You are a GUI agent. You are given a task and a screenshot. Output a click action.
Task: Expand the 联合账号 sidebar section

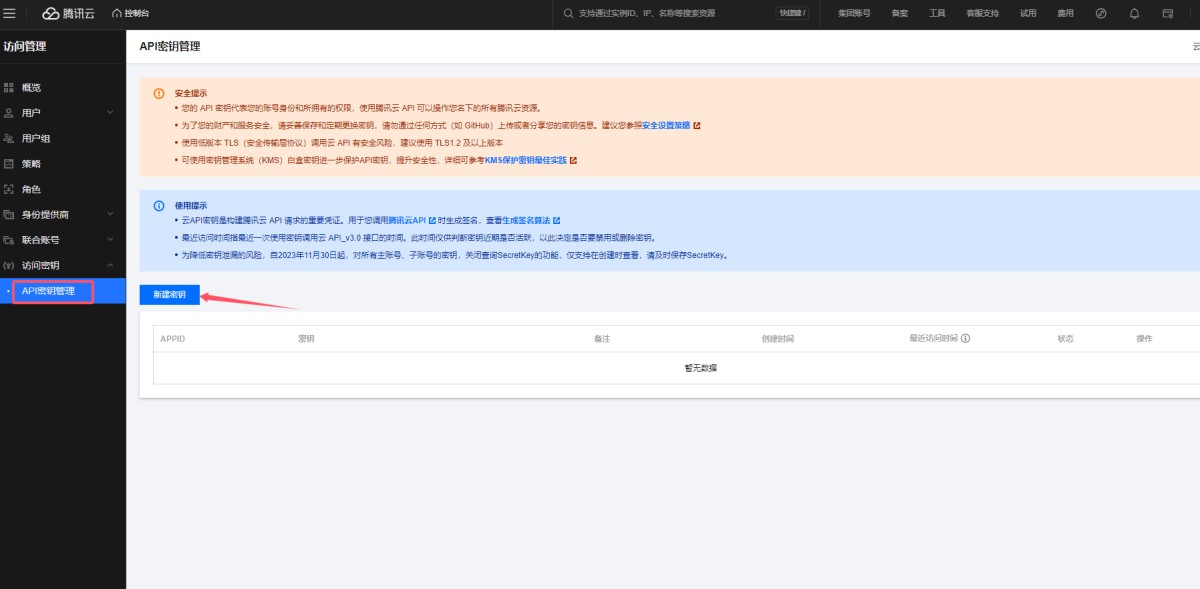pos(110,240)
